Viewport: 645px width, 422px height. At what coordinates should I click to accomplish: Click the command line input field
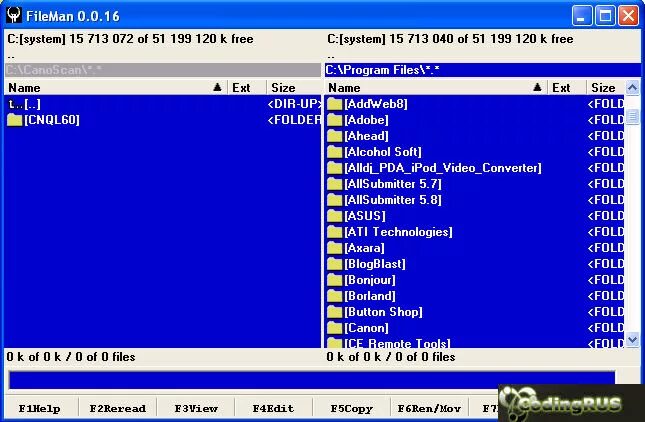312,380
